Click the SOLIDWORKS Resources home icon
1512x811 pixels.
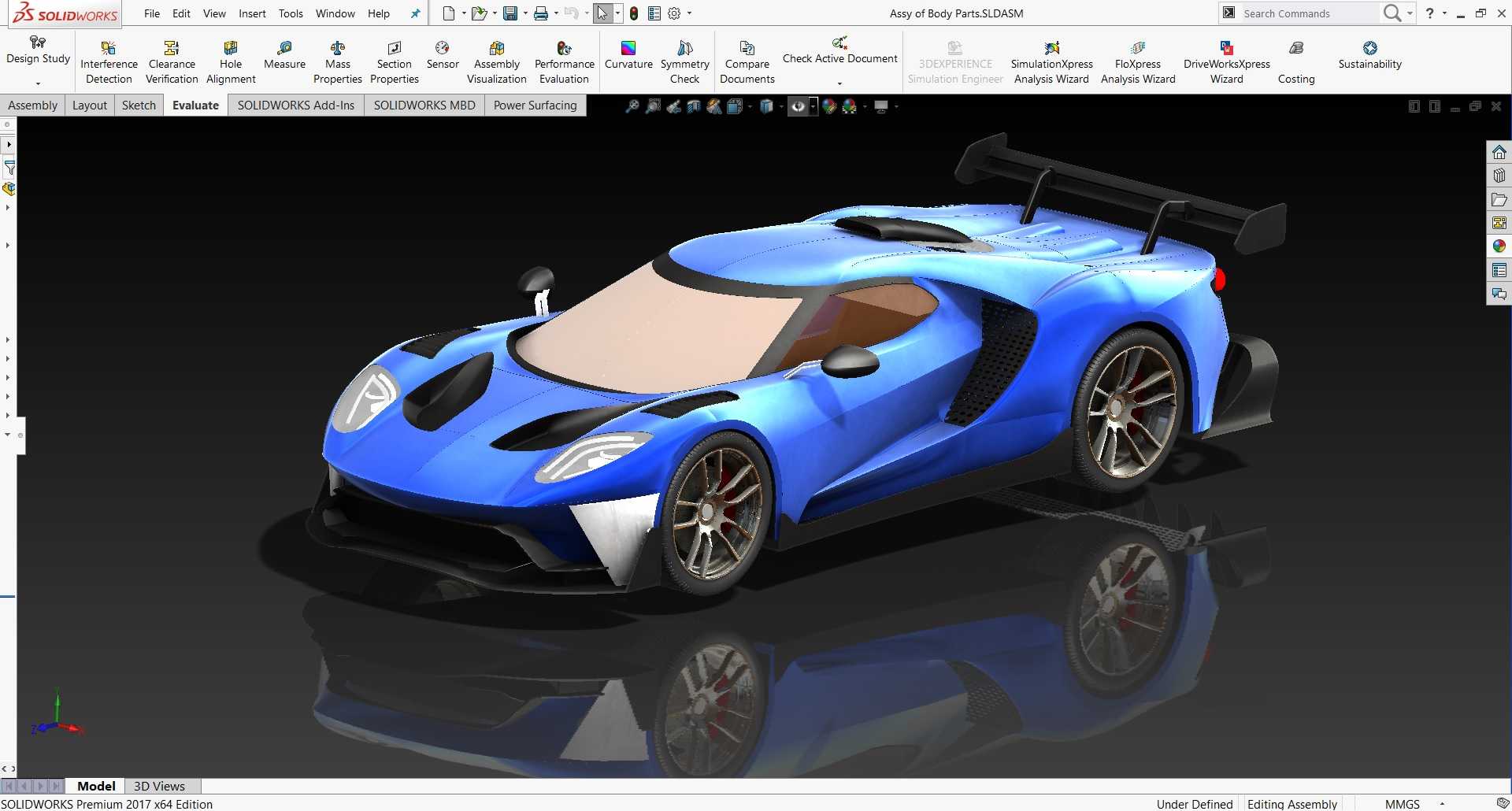[x=1499, y=152]
